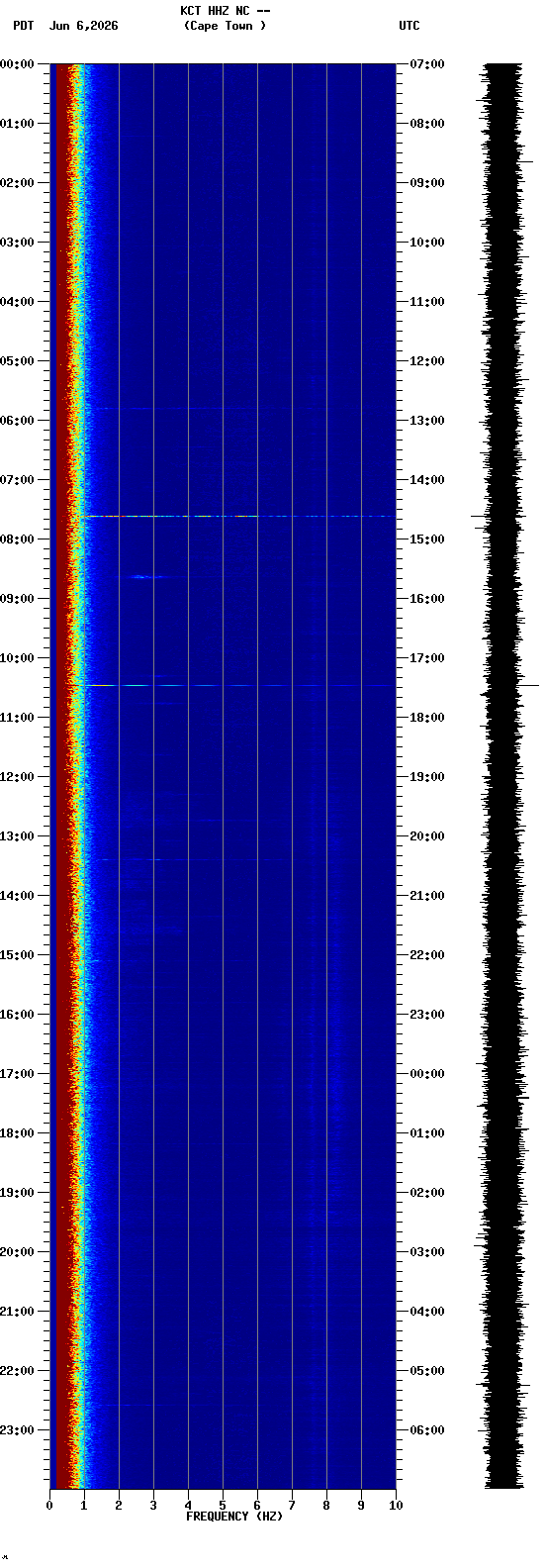Click frequency axis tick label 5
The height and width of the screenshot is (1568, 546).
pyautogui.click(x=223, y=1506)
